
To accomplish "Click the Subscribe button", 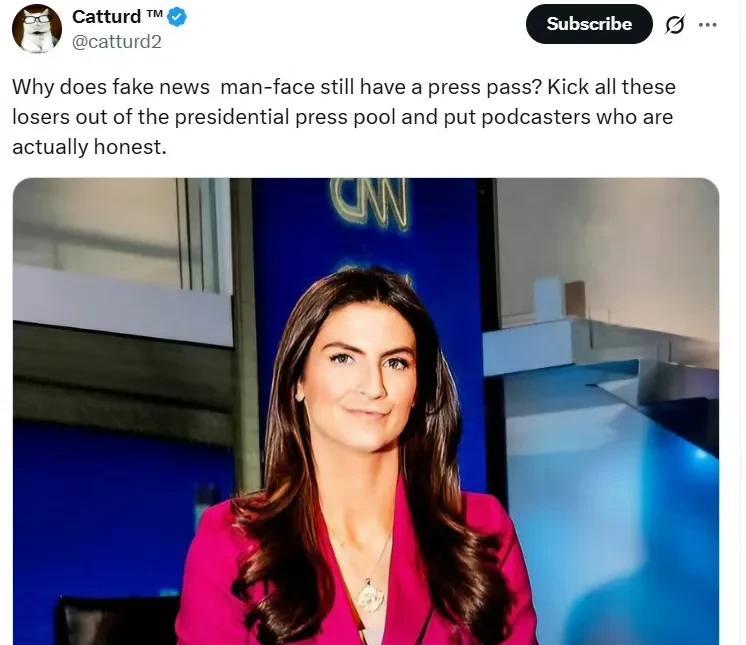I will pyautogui.click(x=589, y=24).
